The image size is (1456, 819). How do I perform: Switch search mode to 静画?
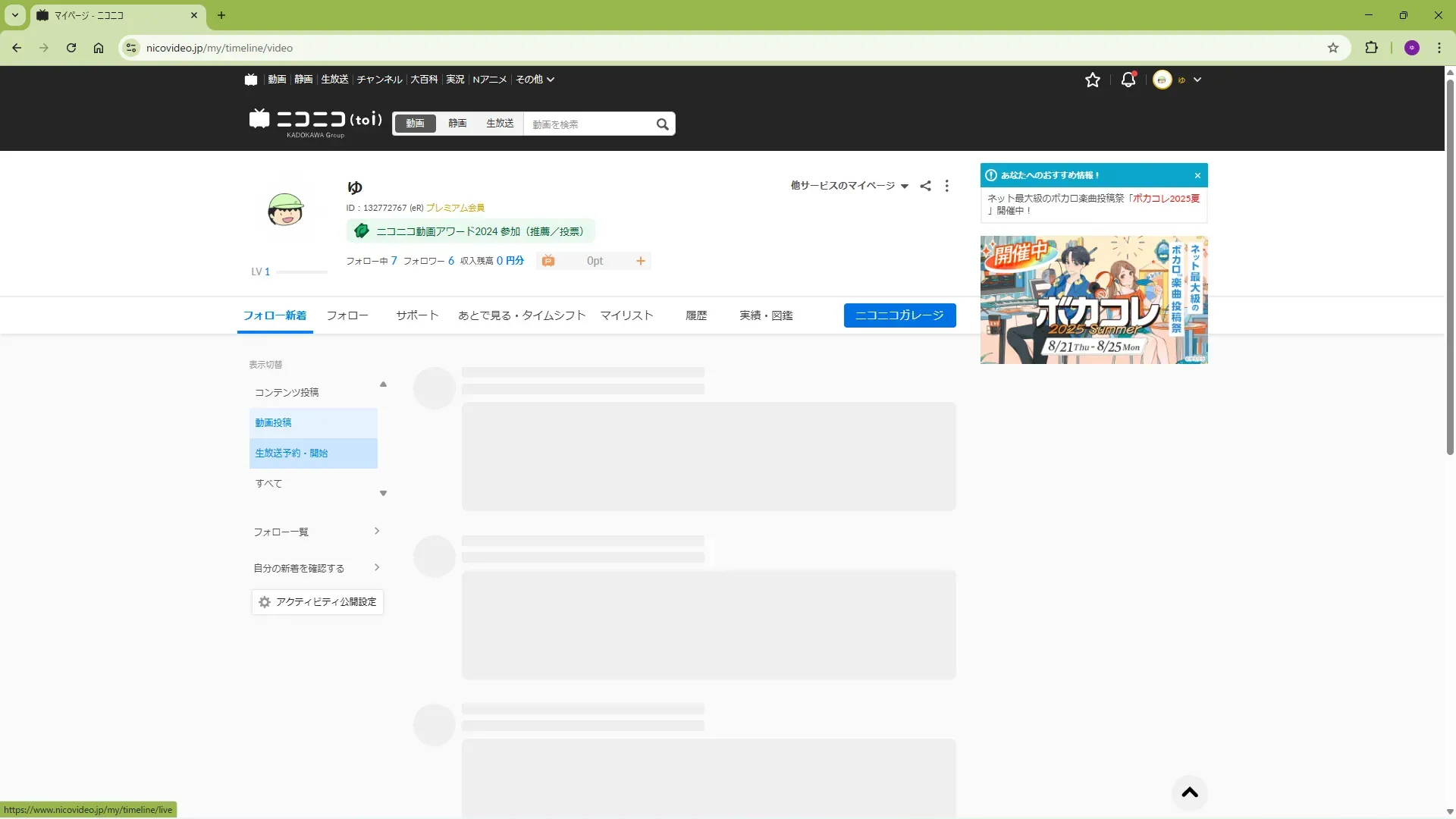click(457, 124)
